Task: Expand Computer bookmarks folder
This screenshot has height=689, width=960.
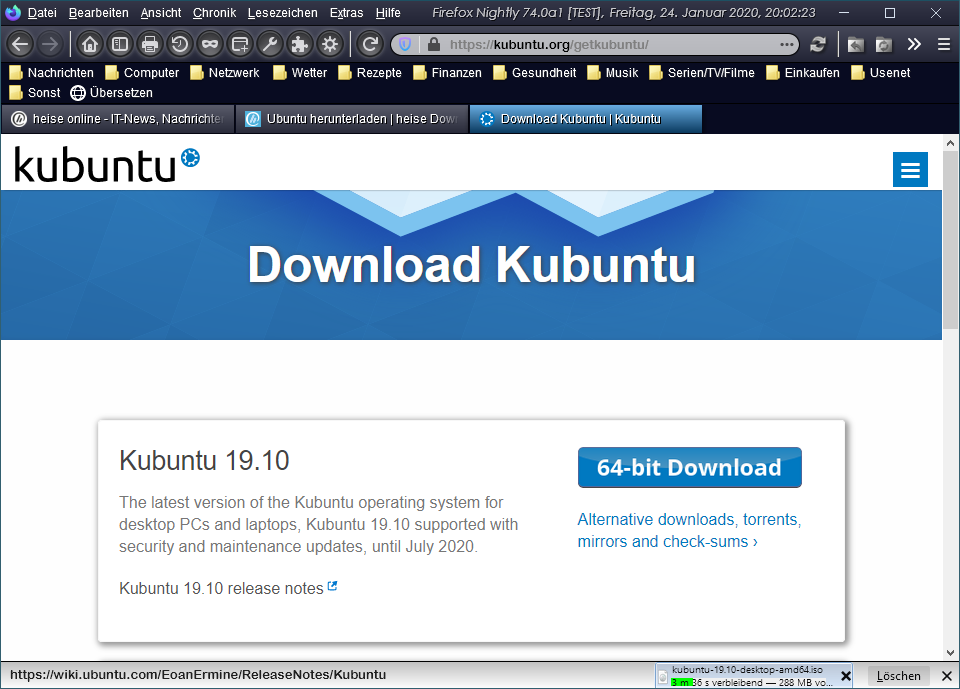Action: (x=142, y=73)
